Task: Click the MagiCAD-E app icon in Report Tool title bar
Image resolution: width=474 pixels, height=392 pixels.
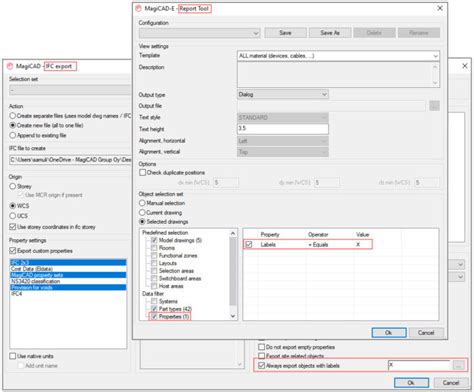Action: pyautogui.click(x=139, y=9)
